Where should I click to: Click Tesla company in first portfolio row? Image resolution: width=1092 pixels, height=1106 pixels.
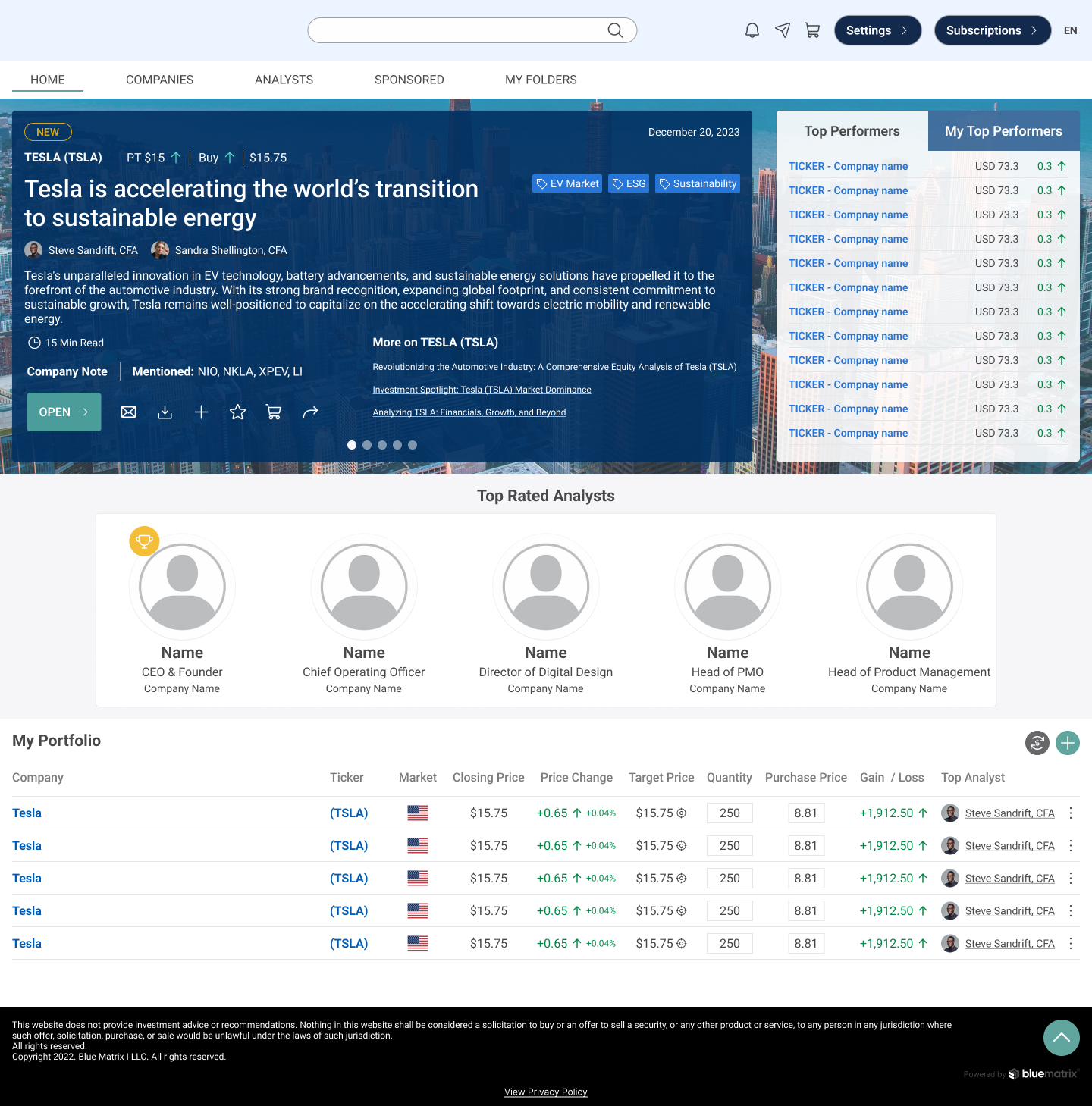click(x=27, y=813)
